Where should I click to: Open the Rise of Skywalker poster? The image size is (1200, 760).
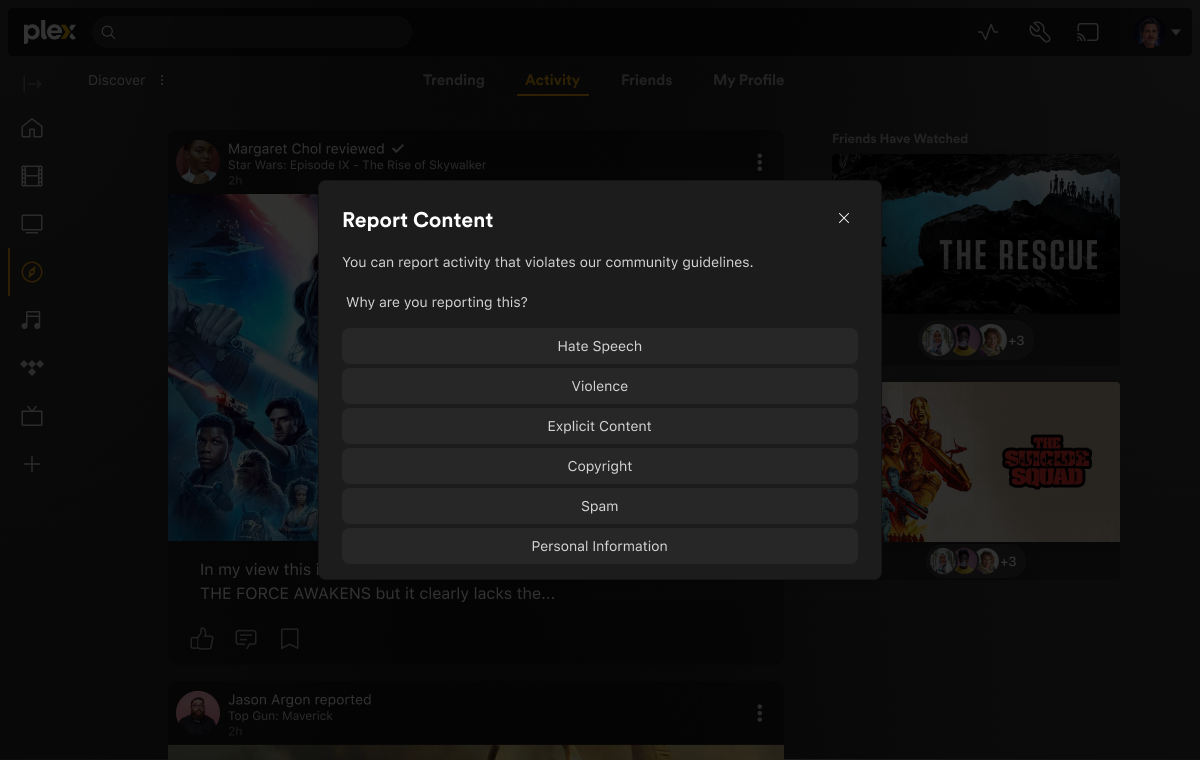243,367
